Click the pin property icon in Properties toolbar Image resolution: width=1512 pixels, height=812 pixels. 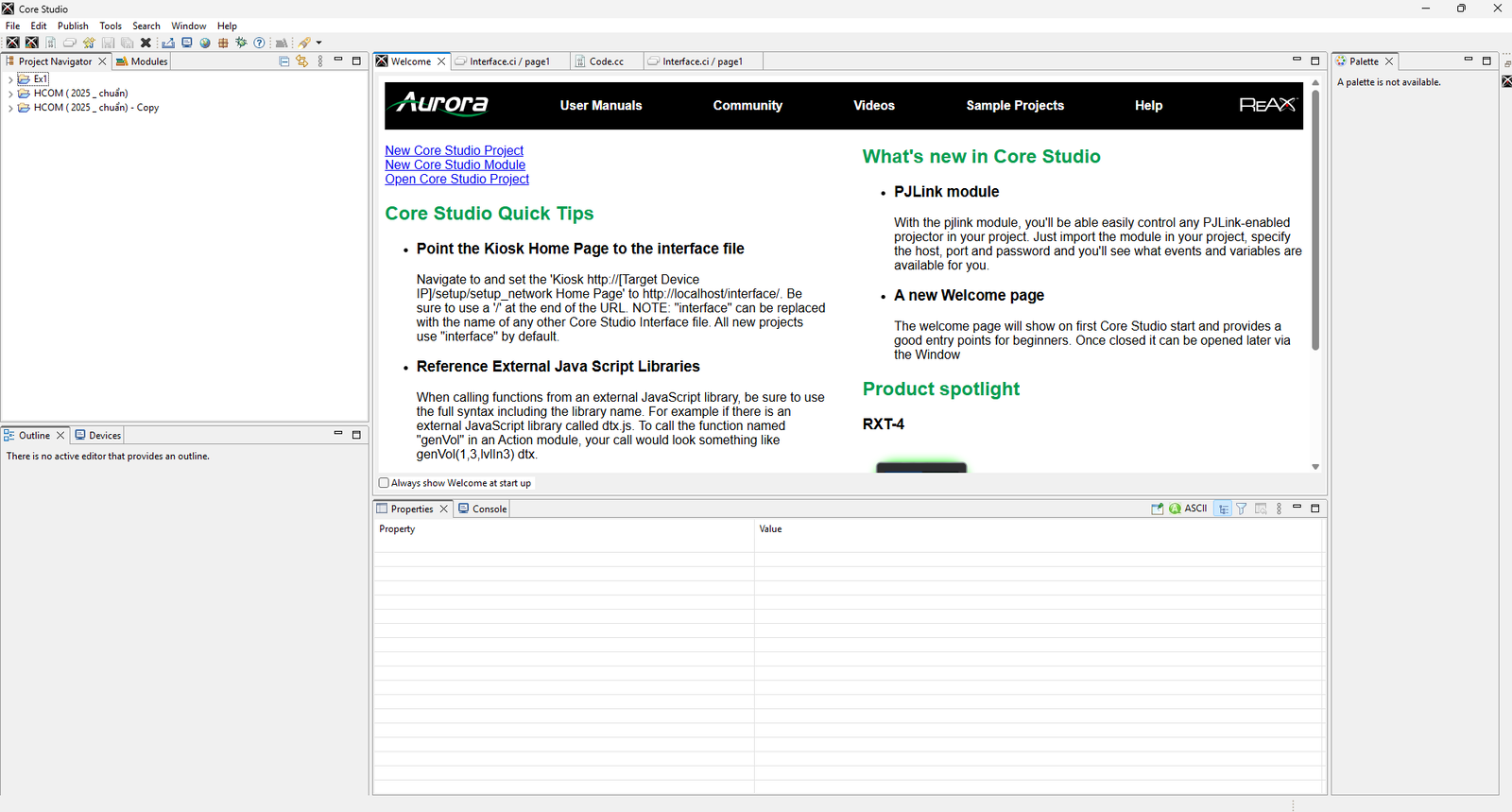(1157, 509)
